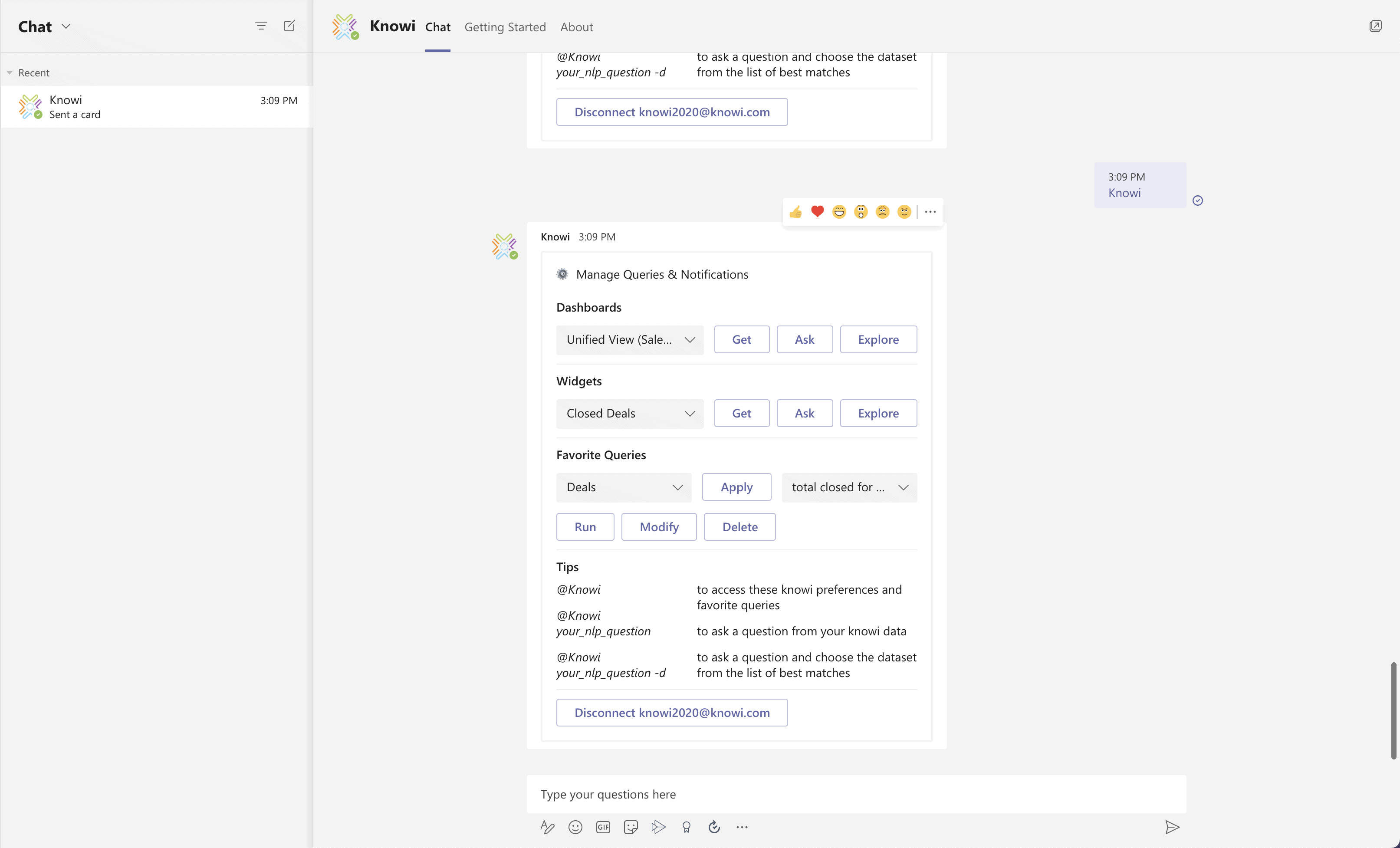Delete the selected favorite query

tap(740, 527)
